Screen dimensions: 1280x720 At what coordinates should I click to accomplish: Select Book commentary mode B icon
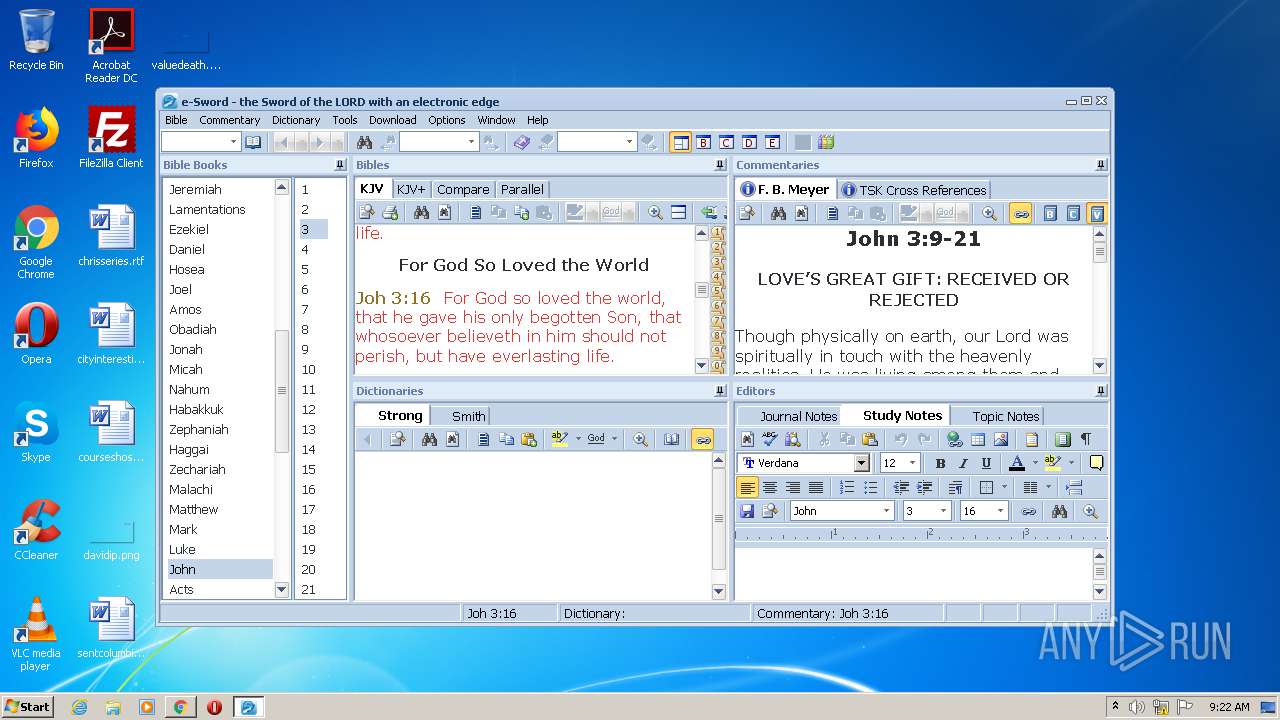click(x=1050, y=213)
